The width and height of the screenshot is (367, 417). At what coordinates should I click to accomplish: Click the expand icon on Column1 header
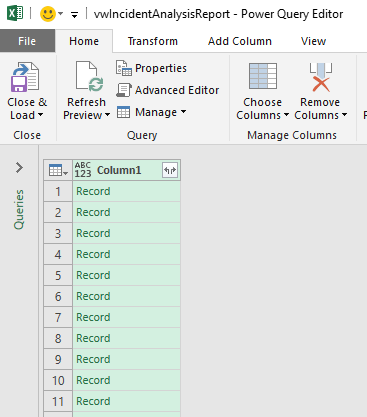(170, 170)
